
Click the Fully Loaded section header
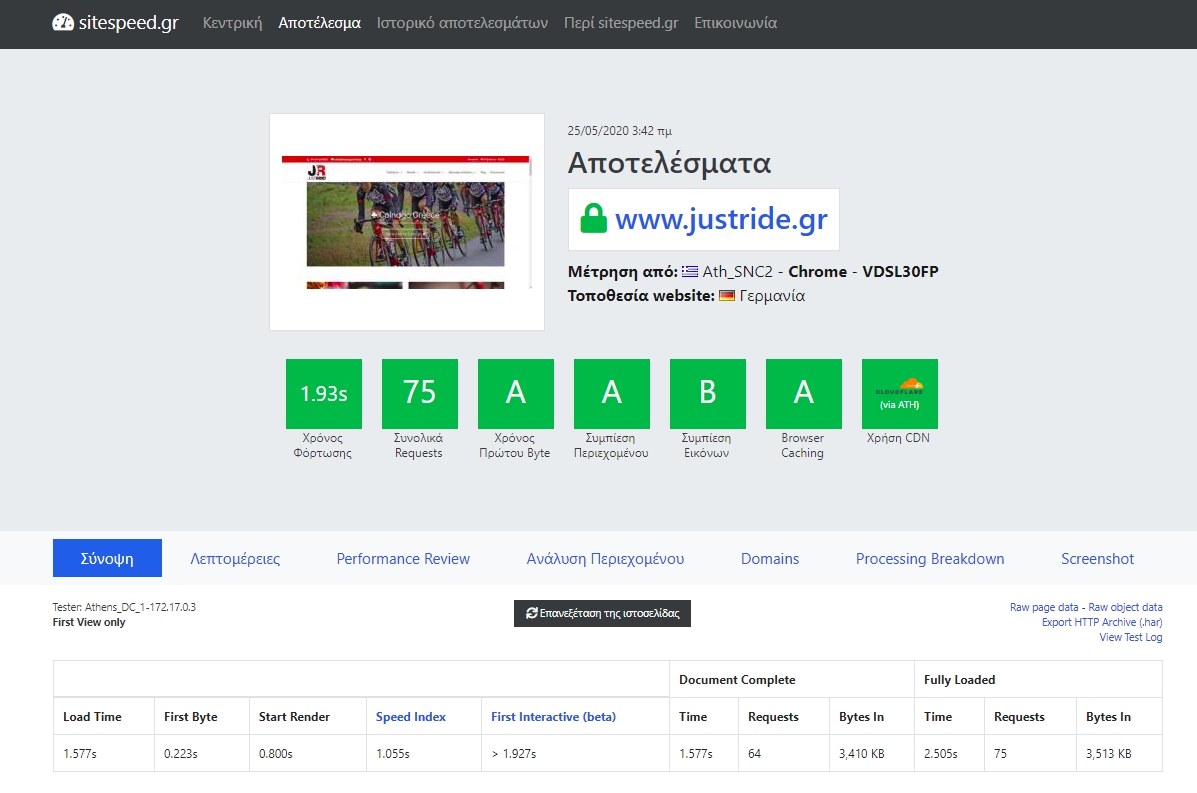point(960,679)
